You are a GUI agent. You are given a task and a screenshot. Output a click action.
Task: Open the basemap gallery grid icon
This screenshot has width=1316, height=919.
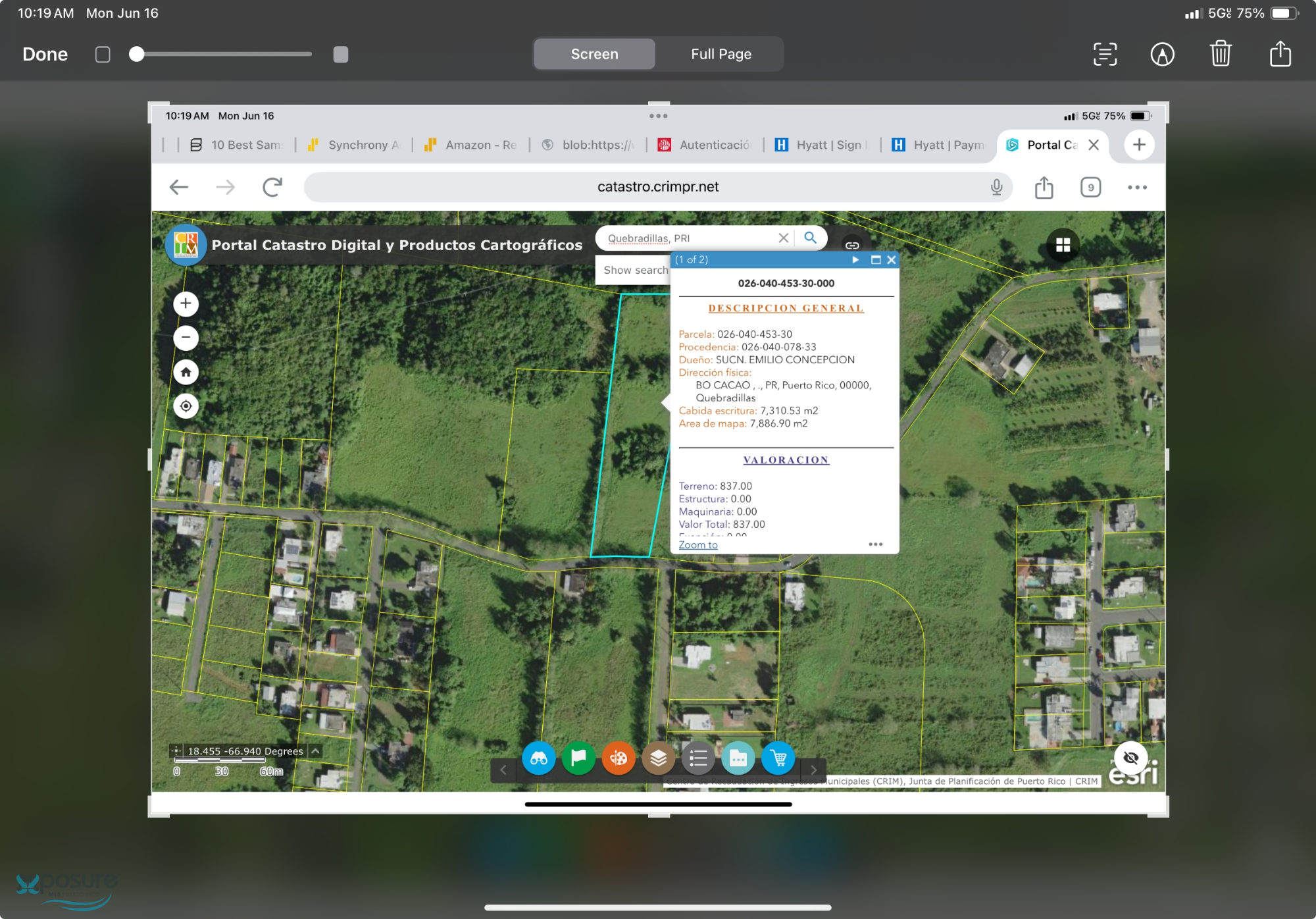(1063, 245)
